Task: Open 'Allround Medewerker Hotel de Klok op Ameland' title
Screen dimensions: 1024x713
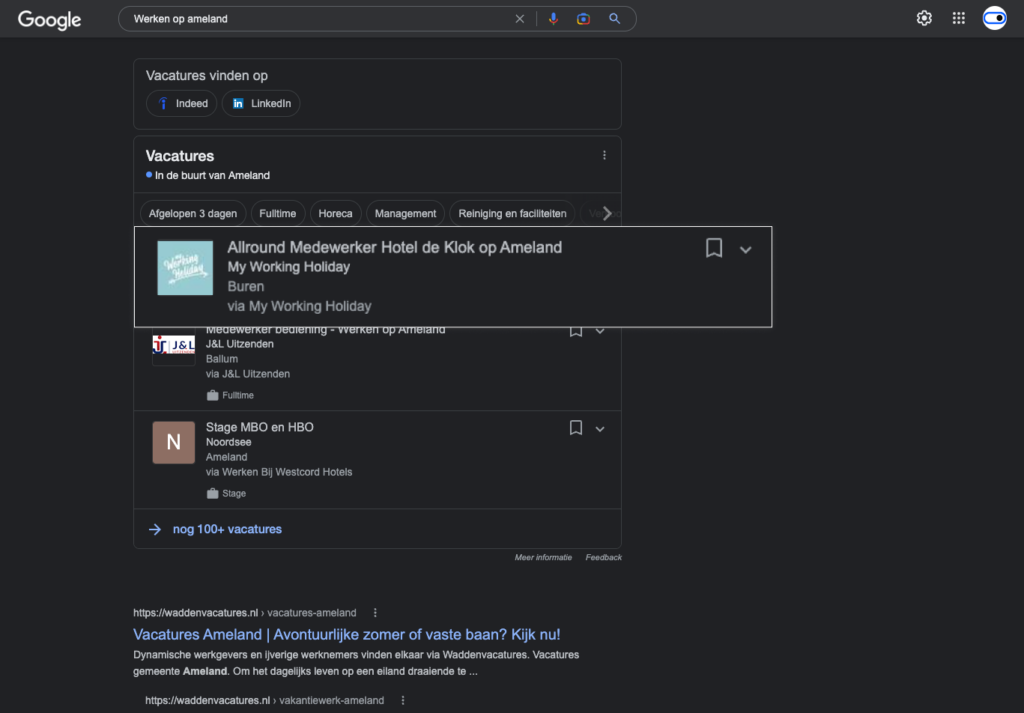Action: 394,247
